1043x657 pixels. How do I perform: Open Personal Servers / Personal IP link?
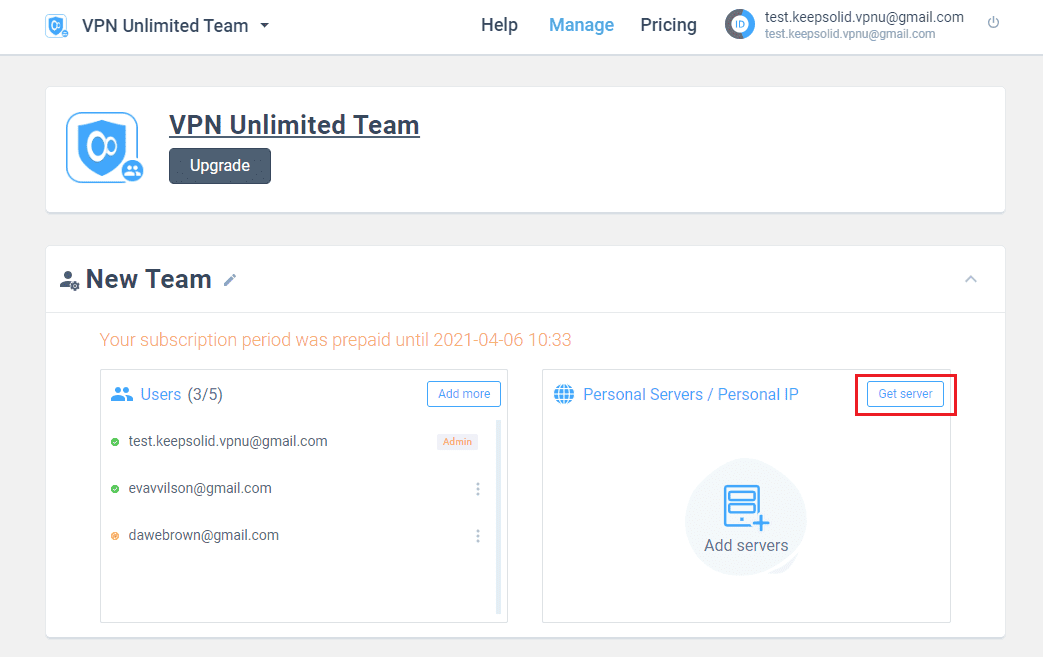(x=690, y=394)
